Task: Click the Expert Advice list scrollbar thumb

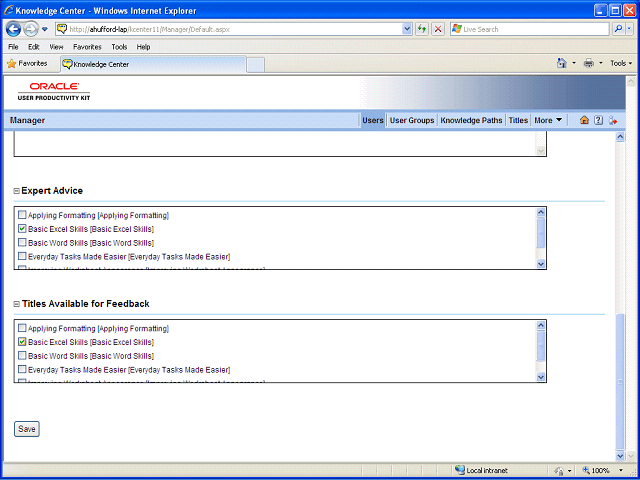Action: 541,233
